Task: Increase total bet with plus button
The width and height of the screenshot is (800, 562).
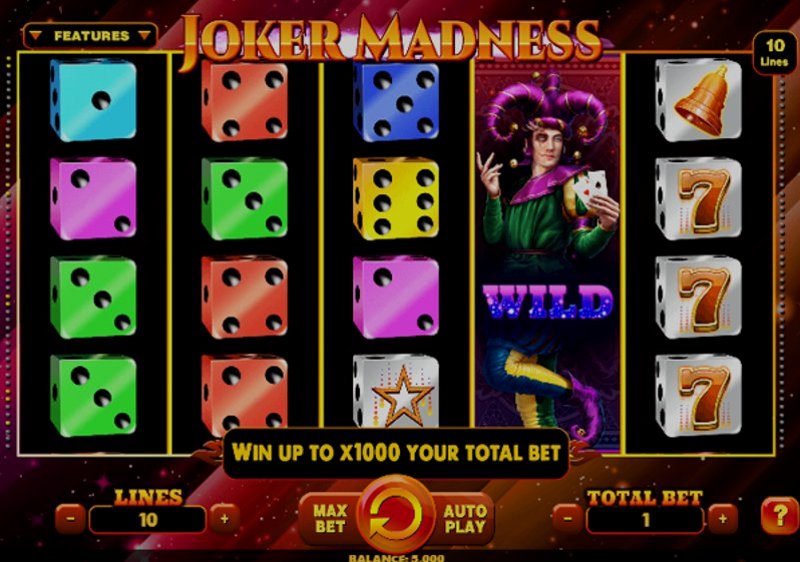Action: coord(722,519)
